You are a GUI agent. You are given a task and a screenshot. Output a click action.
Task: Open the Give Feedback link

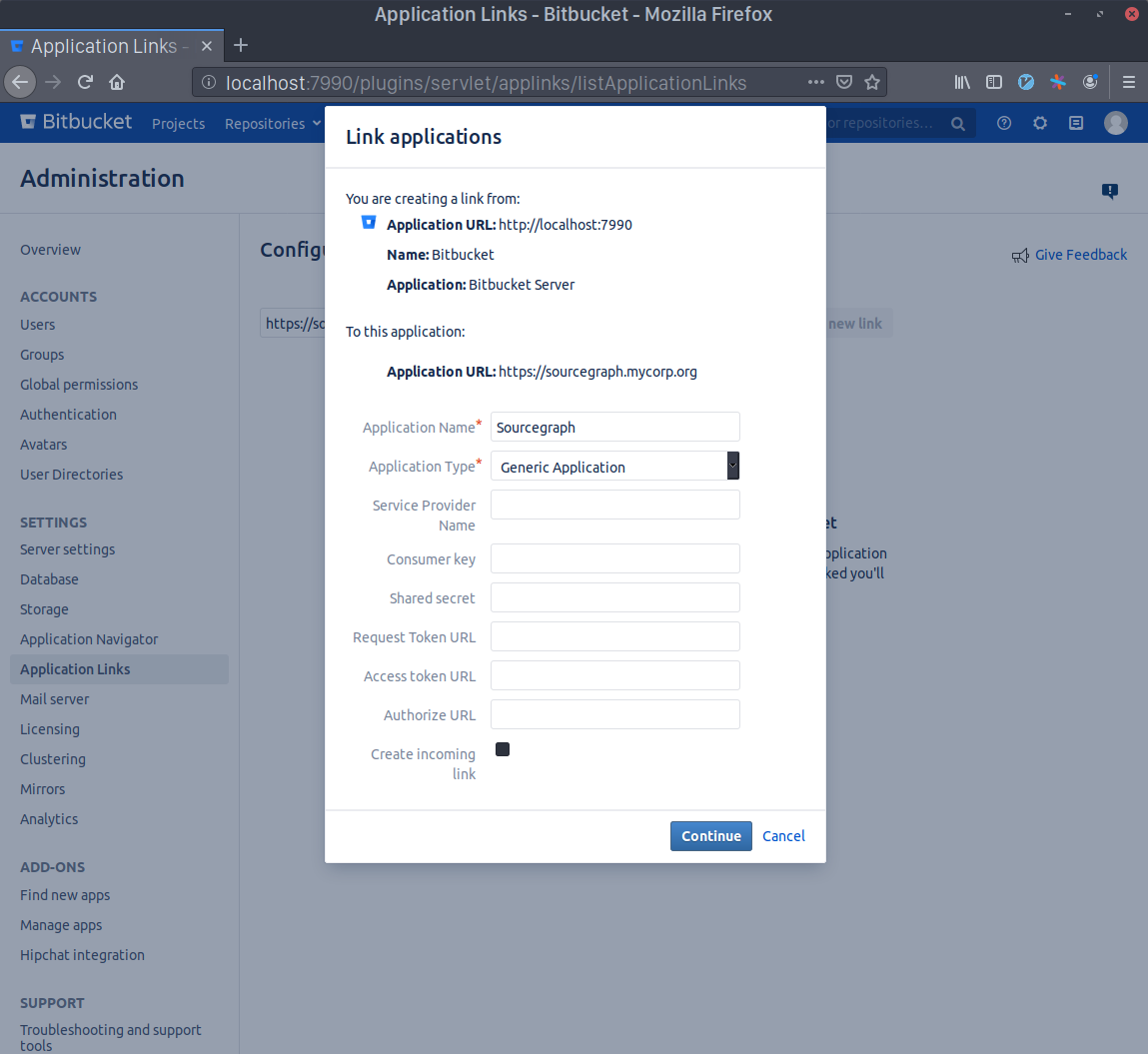pos(1081,255)
